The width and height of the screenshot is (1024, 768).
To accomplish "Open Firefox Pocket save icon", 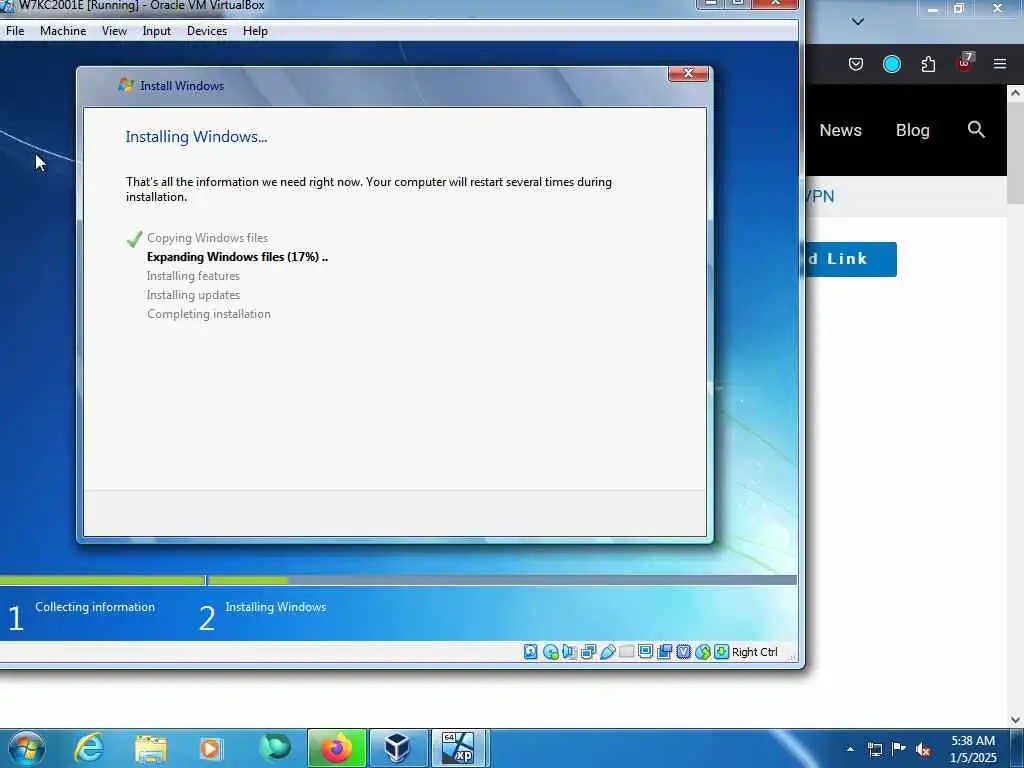I will pos(856,64).
